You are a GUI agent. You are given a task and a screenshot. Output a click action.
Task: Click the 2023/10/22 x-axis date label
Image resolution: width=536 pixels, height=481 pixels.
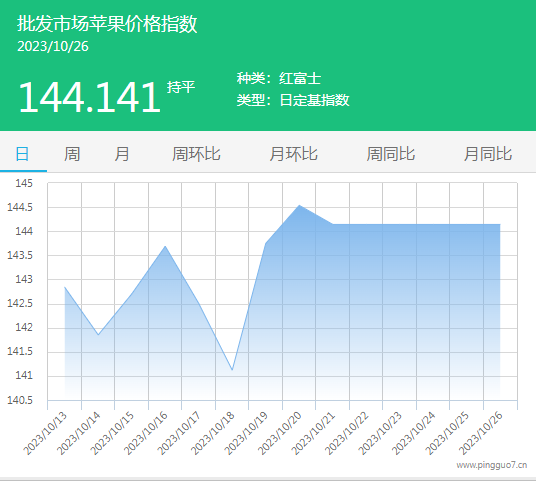[347, 433]
